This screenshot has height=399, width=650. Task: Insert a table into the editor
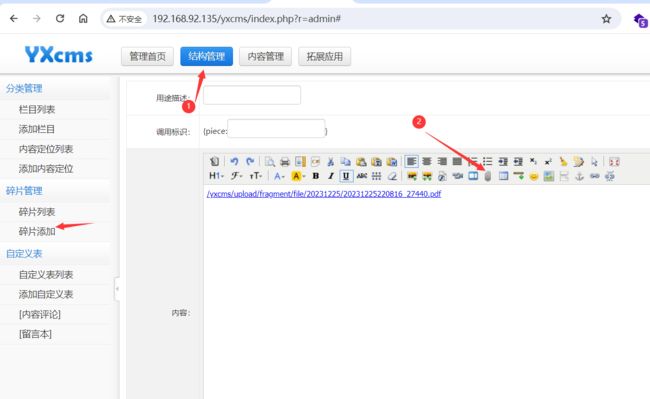pyautogui.click(x=503, y=176)
